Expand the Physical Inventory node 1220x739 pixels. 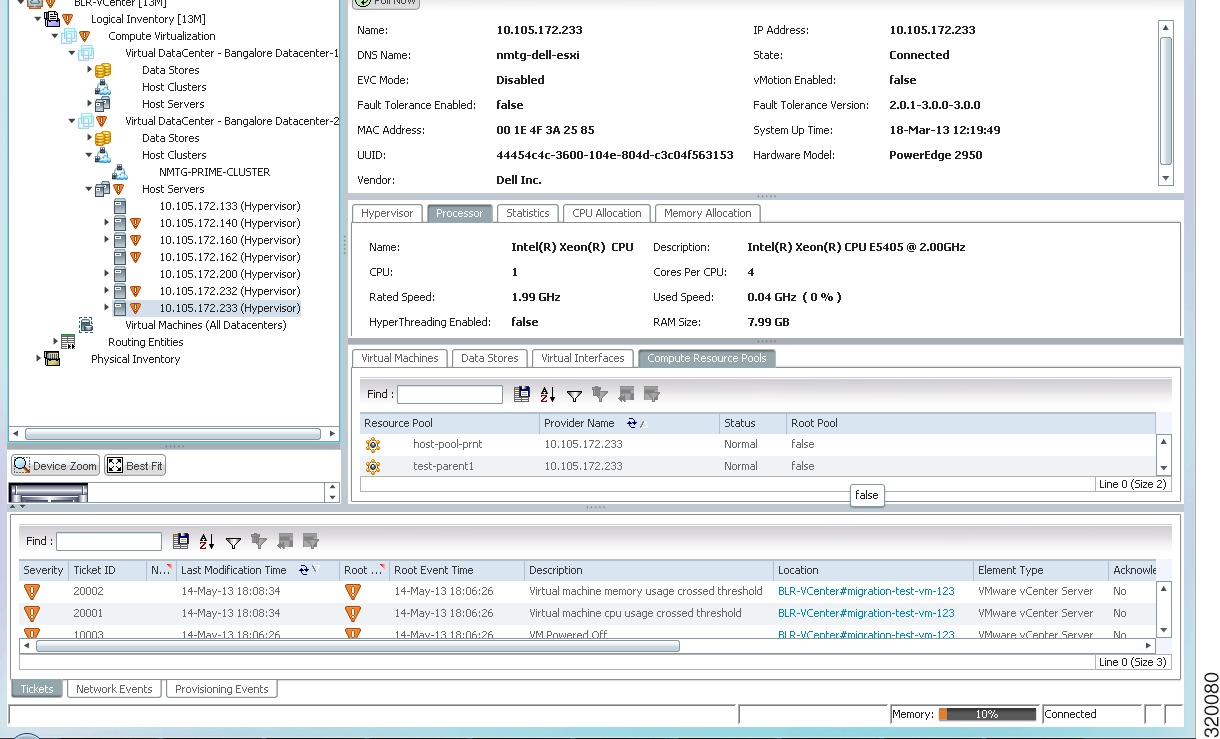click(x=38, y=359)
